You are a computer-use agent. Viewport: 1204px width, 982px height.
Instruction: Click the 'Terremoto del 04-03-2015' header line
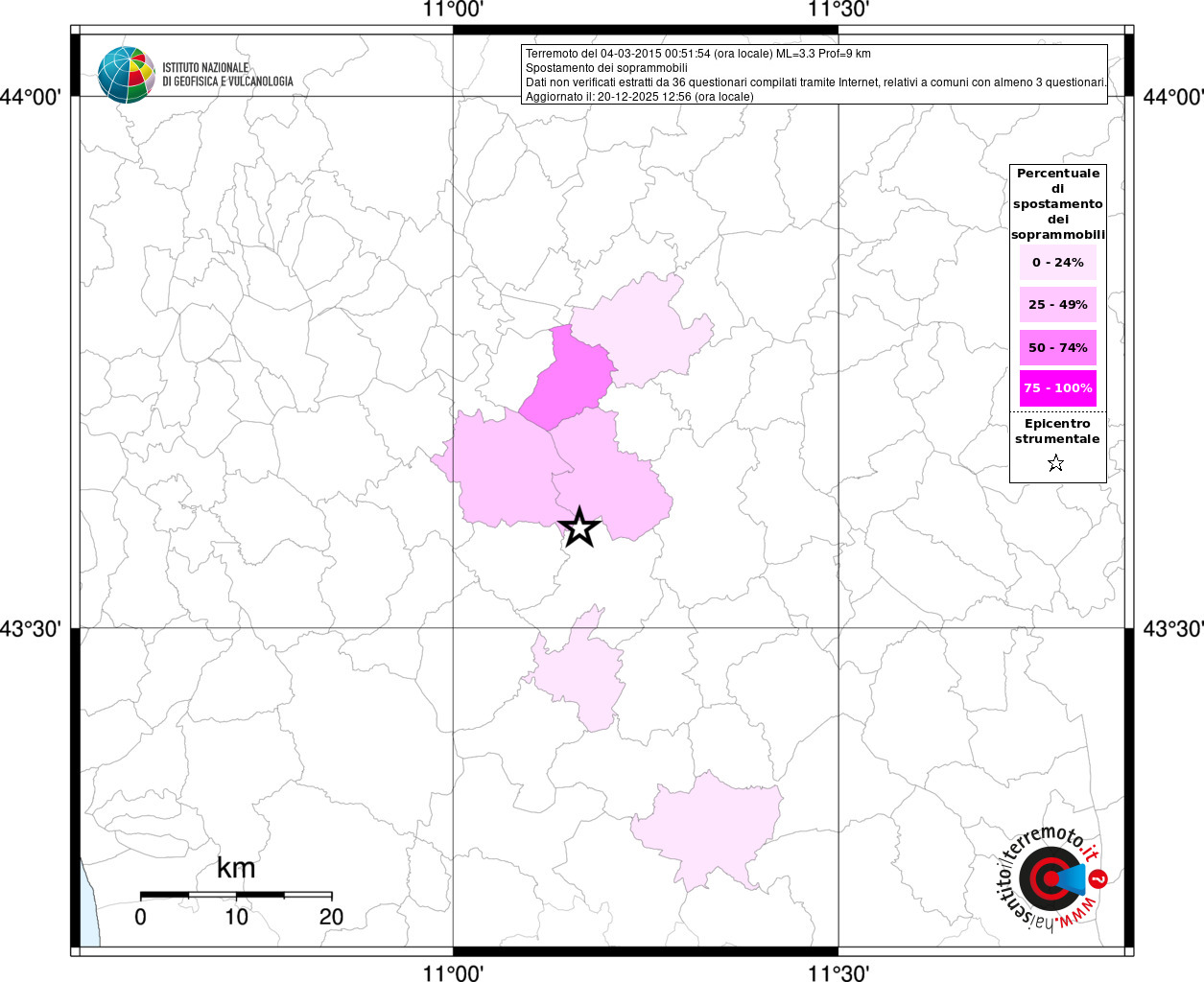click(x=698, y=54)
